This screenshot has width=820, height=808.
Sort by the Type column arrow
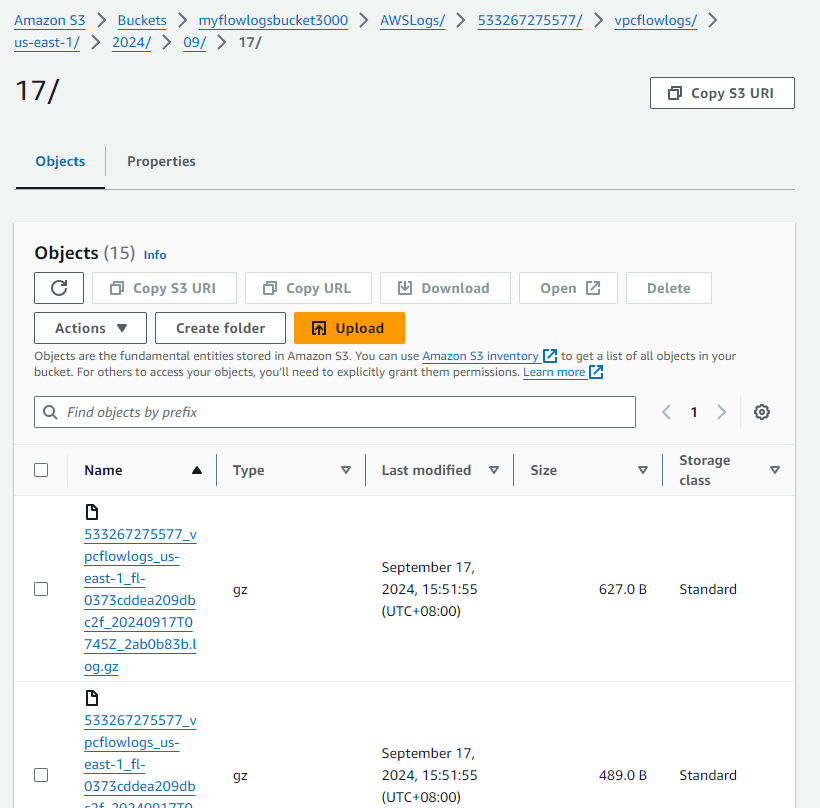click(x=346, y=470)
